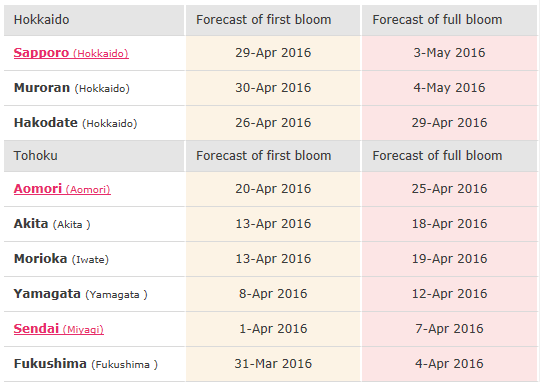Select Fukushima first bloom date 31-Mar 2016
Viewport: 540px width, 382px height.
coord(273,364)
